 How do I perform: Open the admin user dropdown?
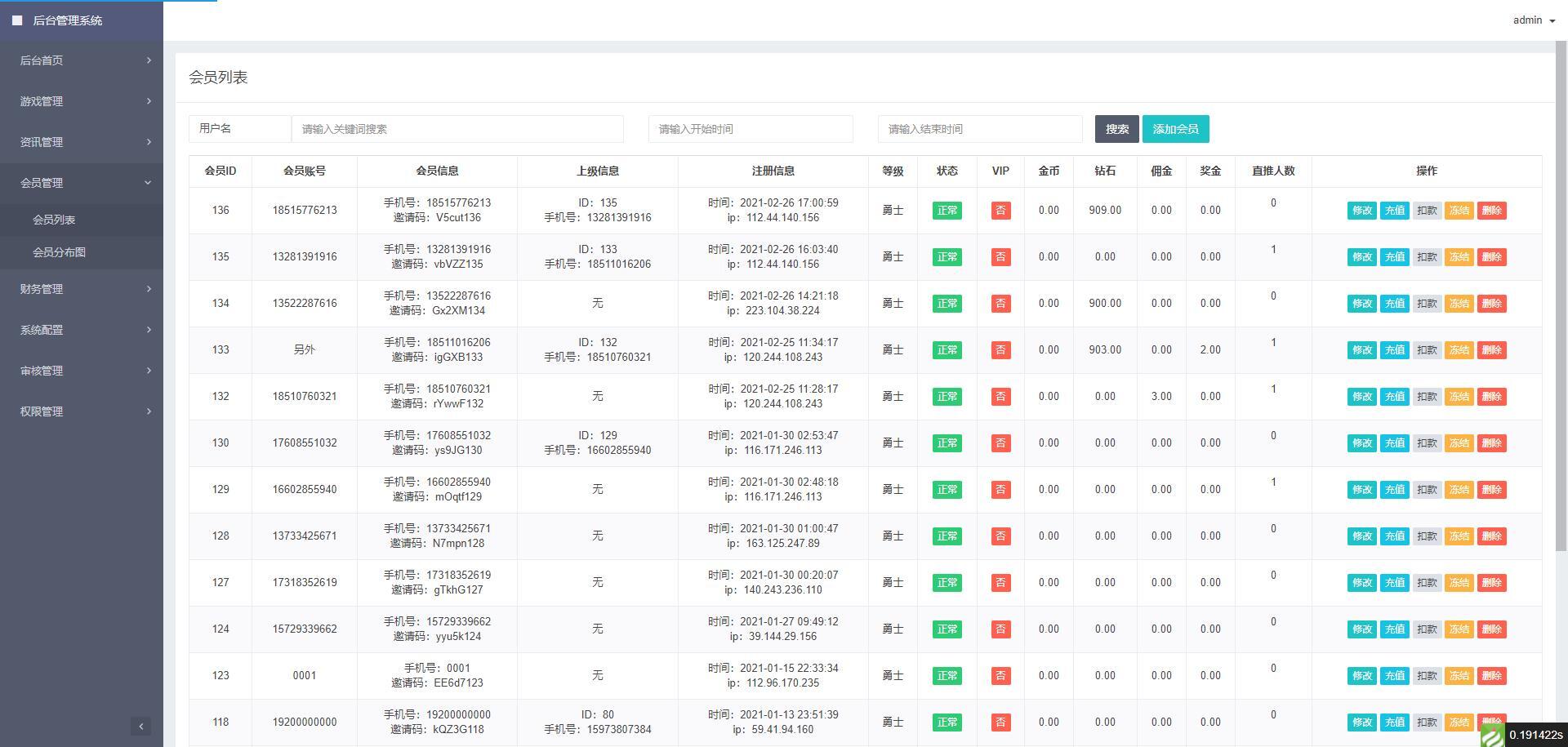tap(1533, 20)
